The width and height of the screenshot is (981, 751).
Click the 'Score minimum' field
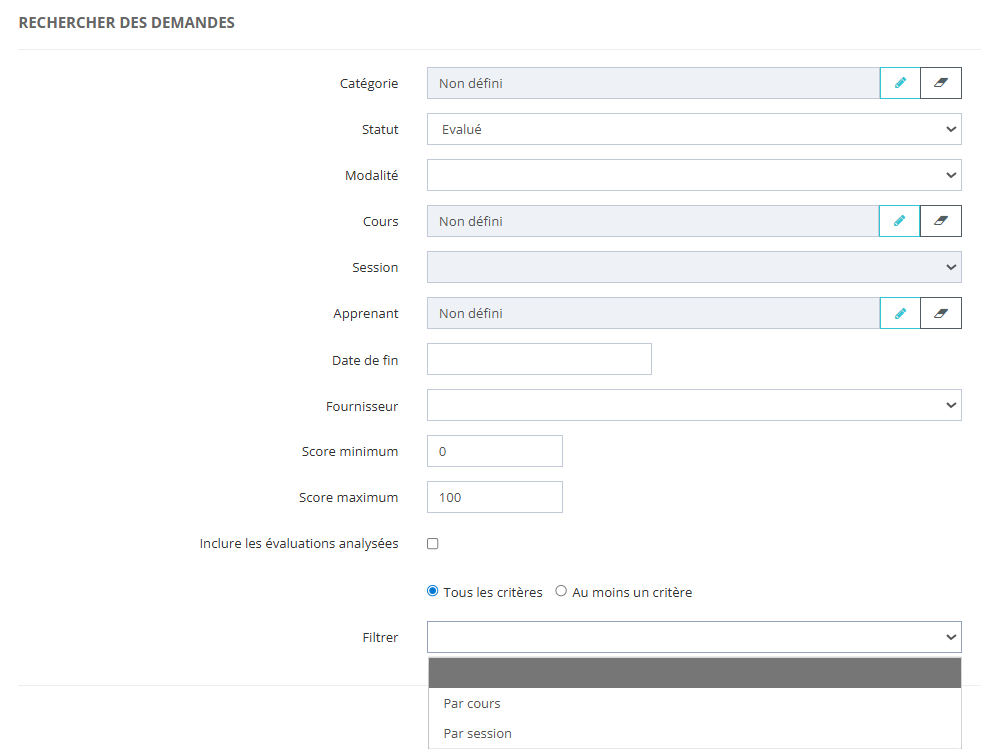(494, 451)
